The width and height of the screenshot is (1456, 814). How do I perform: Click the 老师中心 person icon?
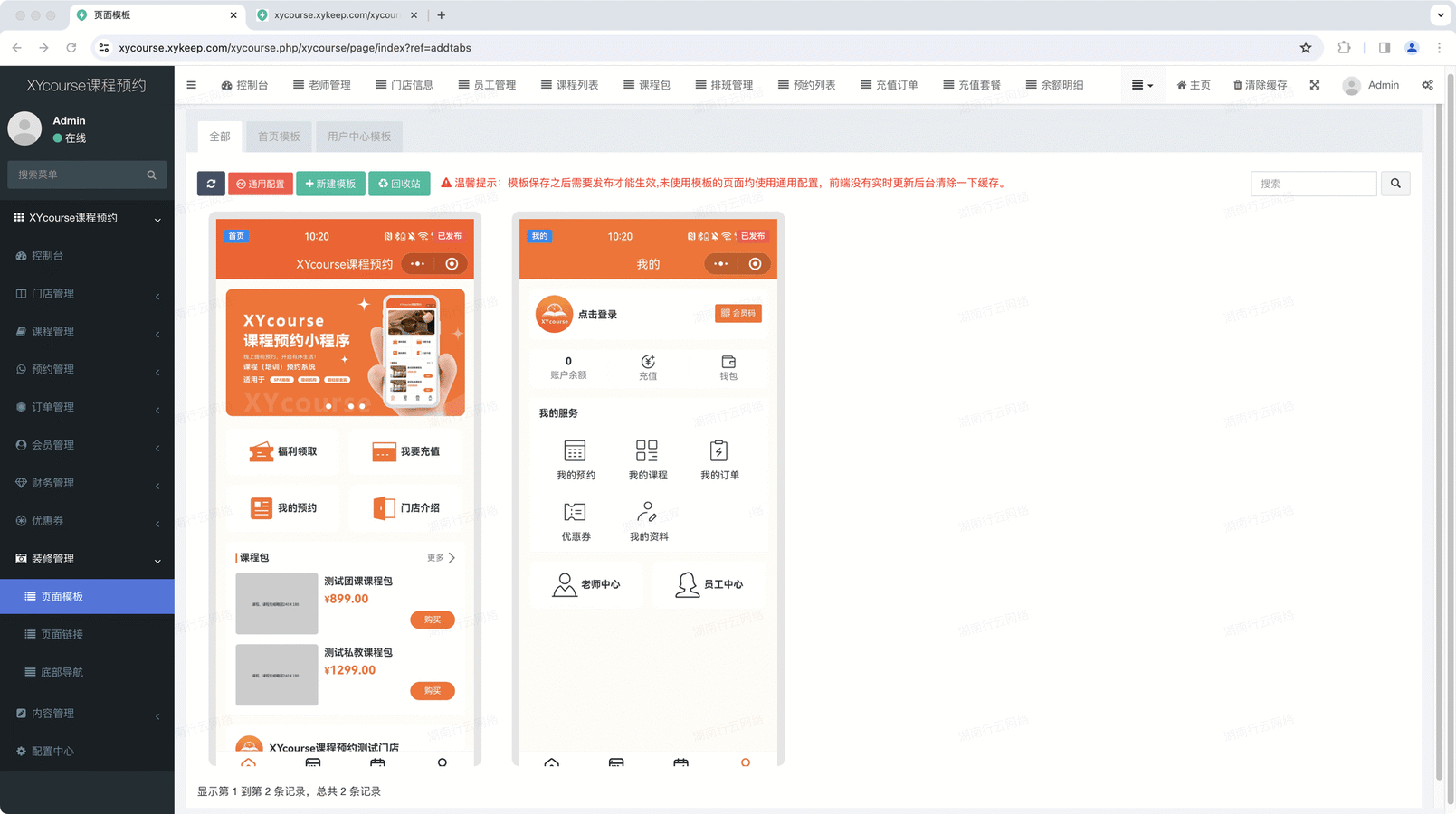point(565,584)
